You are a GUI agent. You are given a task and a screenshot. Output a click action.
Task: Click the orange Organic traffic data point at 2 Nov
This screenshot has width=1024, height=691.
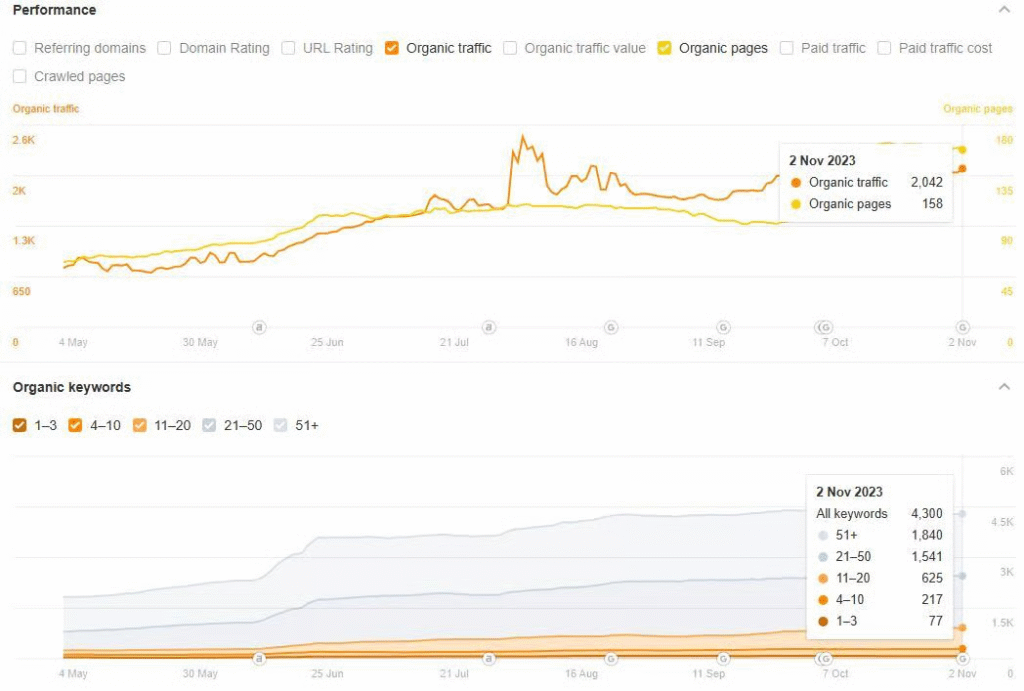962,168
